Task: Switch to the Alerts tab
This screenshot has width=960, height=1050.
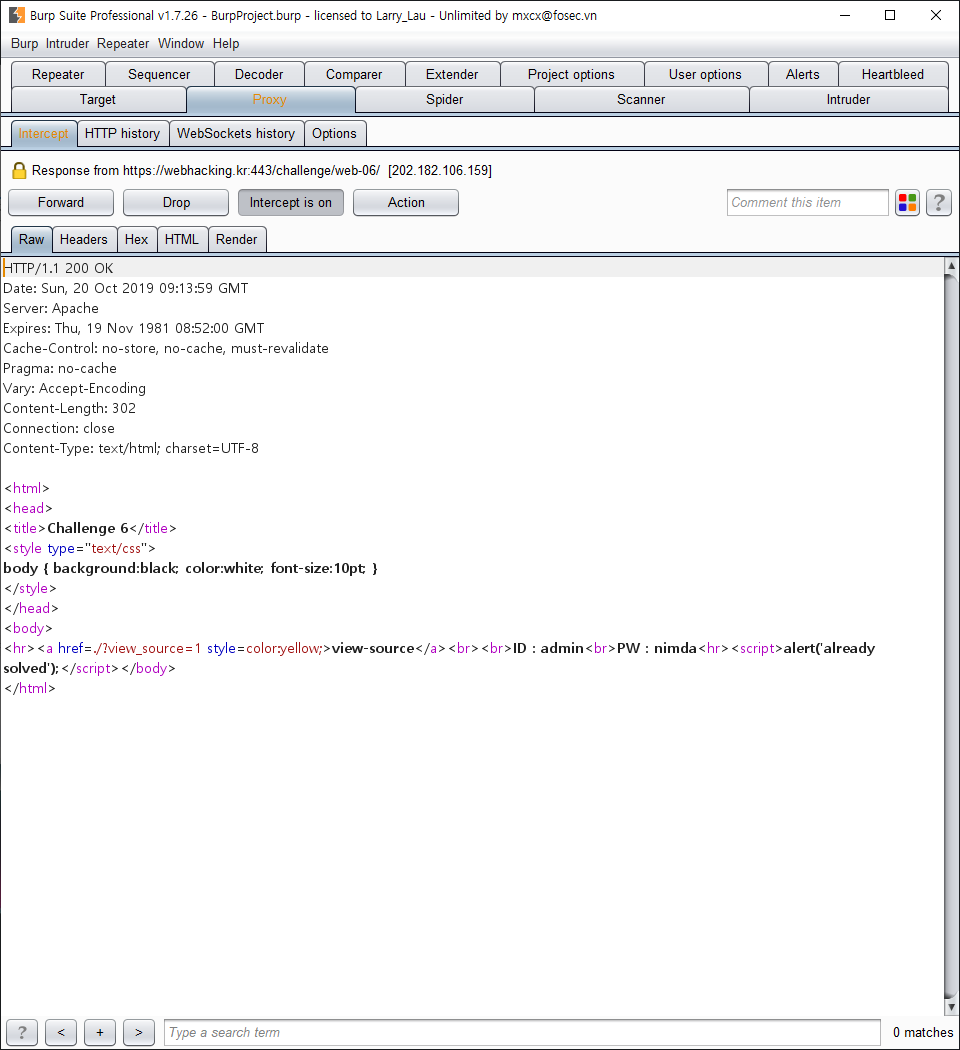Action: pos(803,74)
